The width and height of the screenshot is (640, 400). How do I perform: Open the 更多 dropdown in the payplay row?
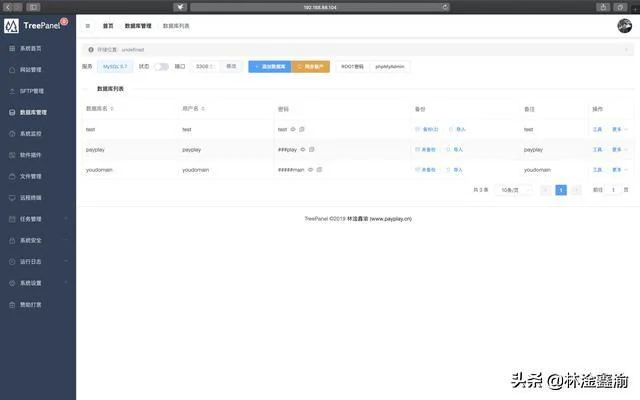(620, 150)
